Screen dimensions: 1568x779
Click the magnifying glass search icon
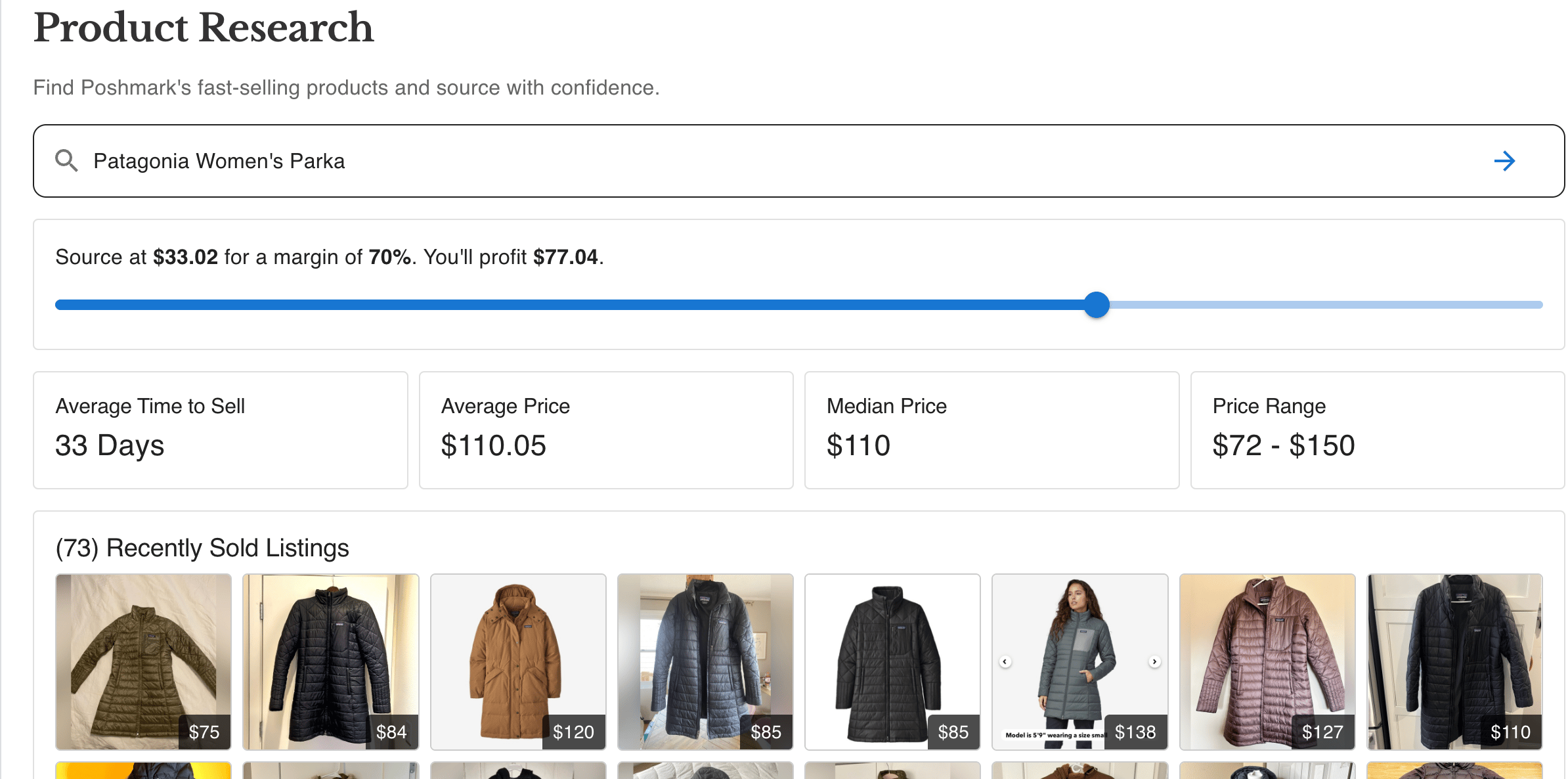66,160
